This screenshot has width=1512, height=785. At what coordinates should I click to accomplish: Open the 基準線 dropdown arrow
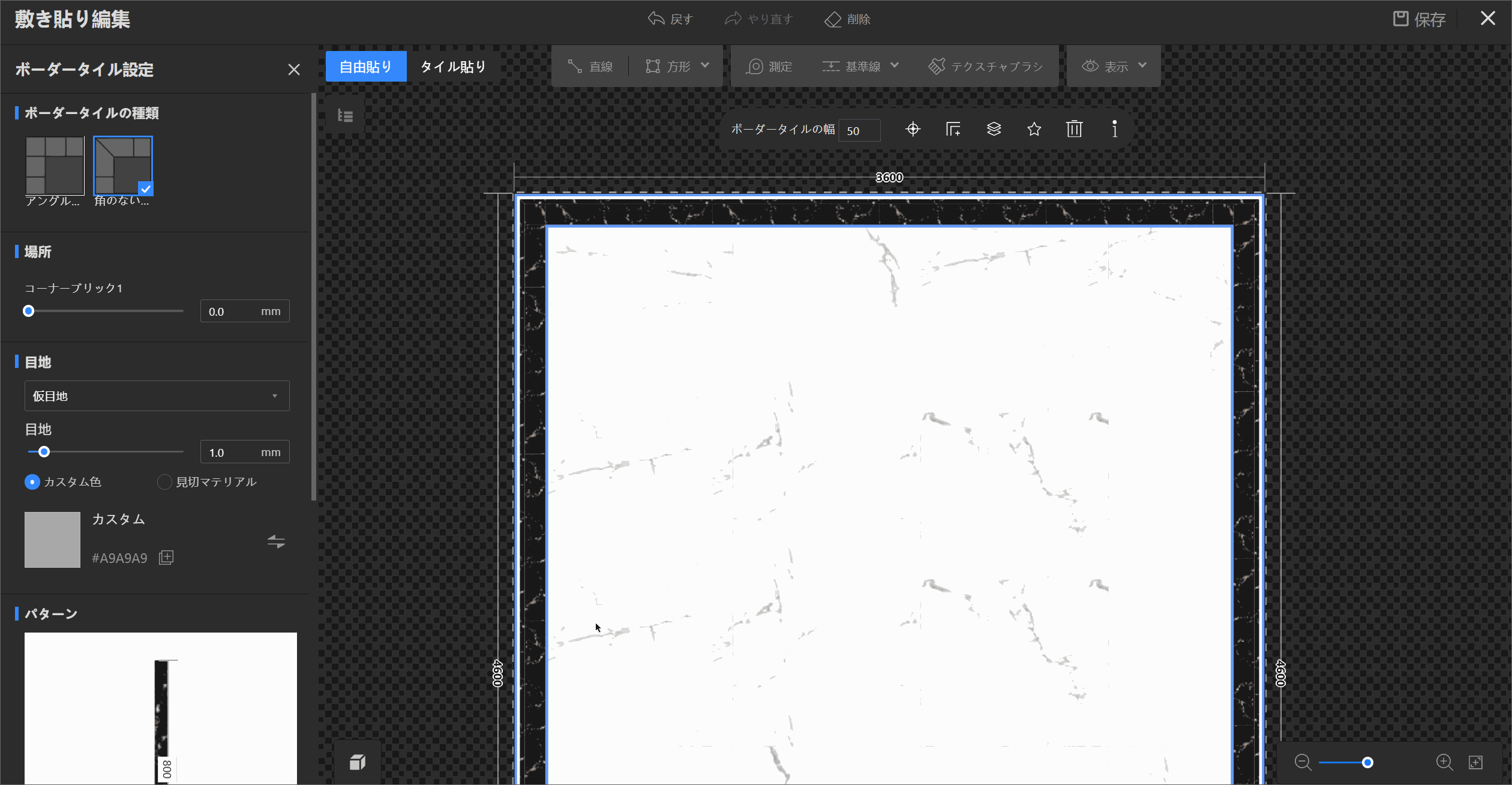(895, 65)
